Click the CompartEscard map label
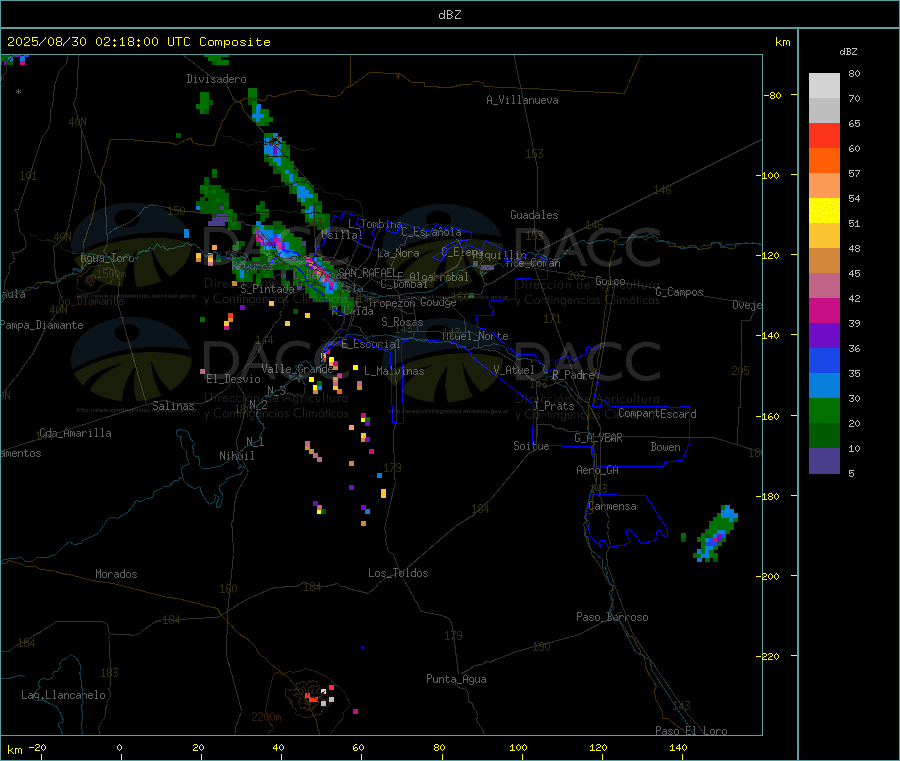This screenshot has width=900, height=761. [x=657, y=414]
